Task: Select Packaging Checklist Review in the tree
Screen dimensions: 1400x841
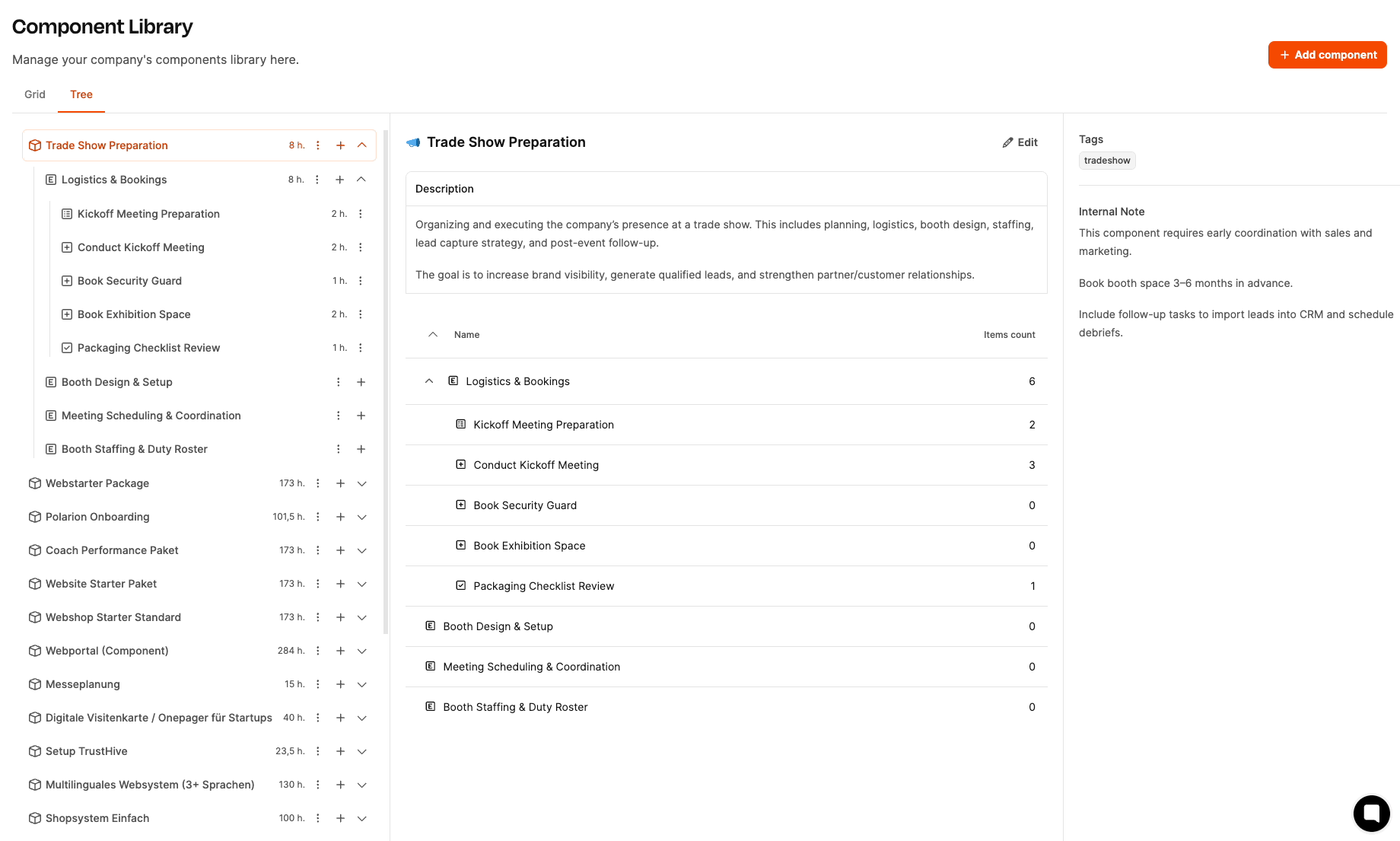Action: [148, 348]
